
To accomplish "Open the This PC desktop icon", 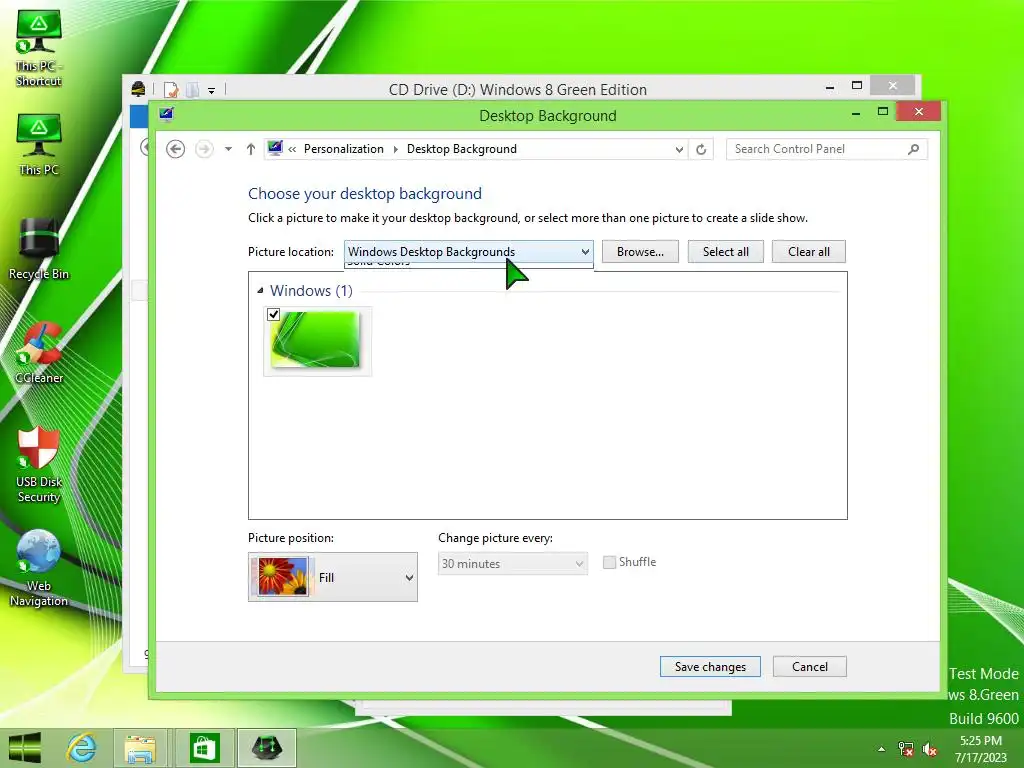I will click(x=39, y=145).
